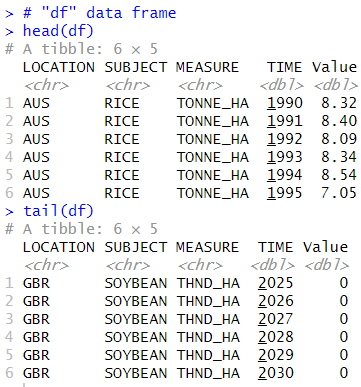Click the TIME header in the tail output
361x387 pixels.
click(276, 247)
